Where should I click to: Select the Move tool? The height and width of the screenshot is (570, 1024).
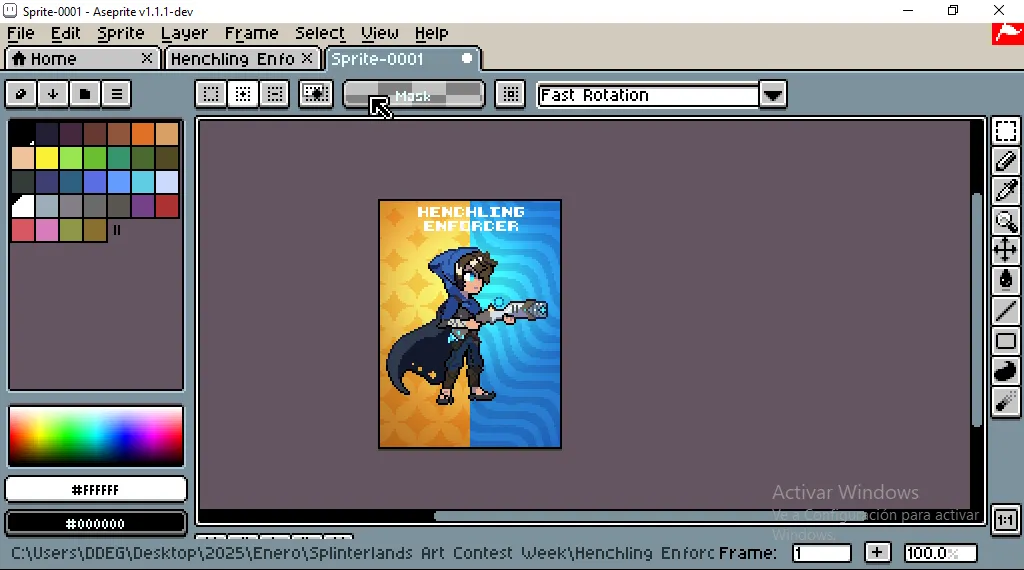tap(1006, 250)
